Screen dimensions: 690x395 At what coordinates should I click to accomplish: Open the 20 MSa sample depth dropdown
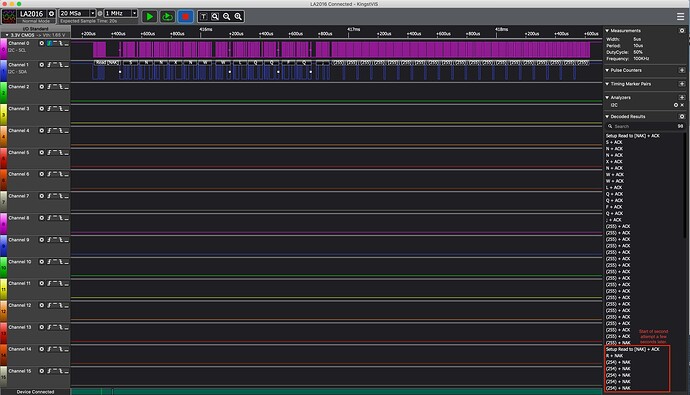77,13
